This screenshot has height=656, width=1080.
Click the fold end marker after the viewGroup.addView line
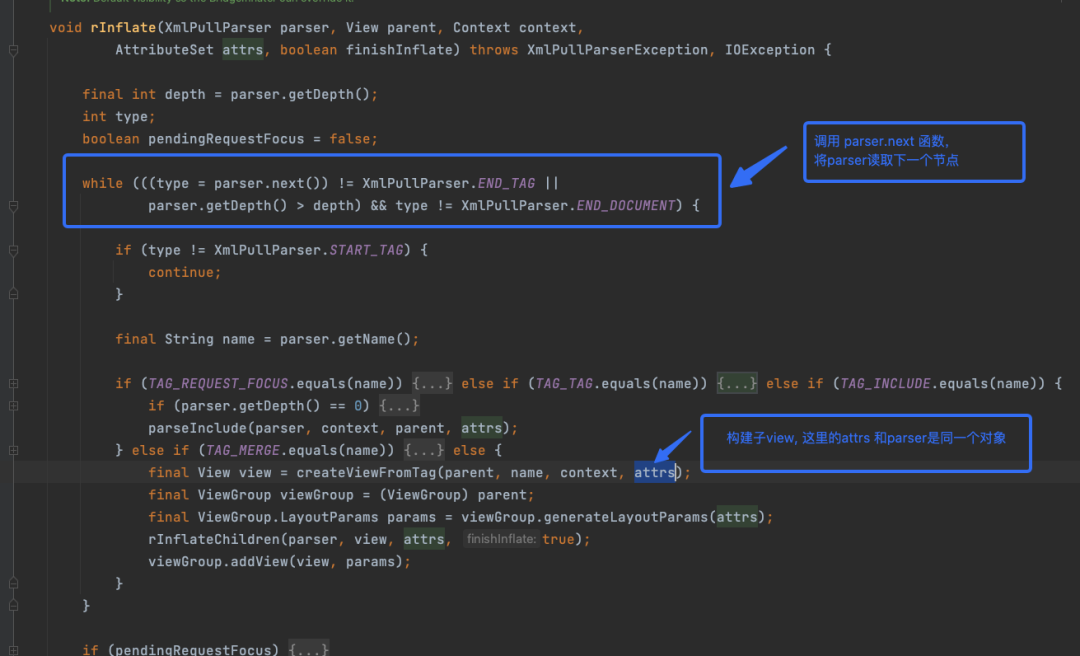click(13, 584)
